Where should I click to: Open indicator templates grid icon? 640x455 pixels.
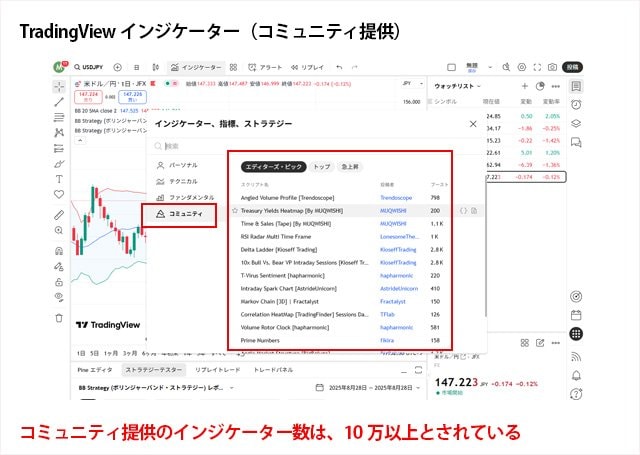point(233,67)
